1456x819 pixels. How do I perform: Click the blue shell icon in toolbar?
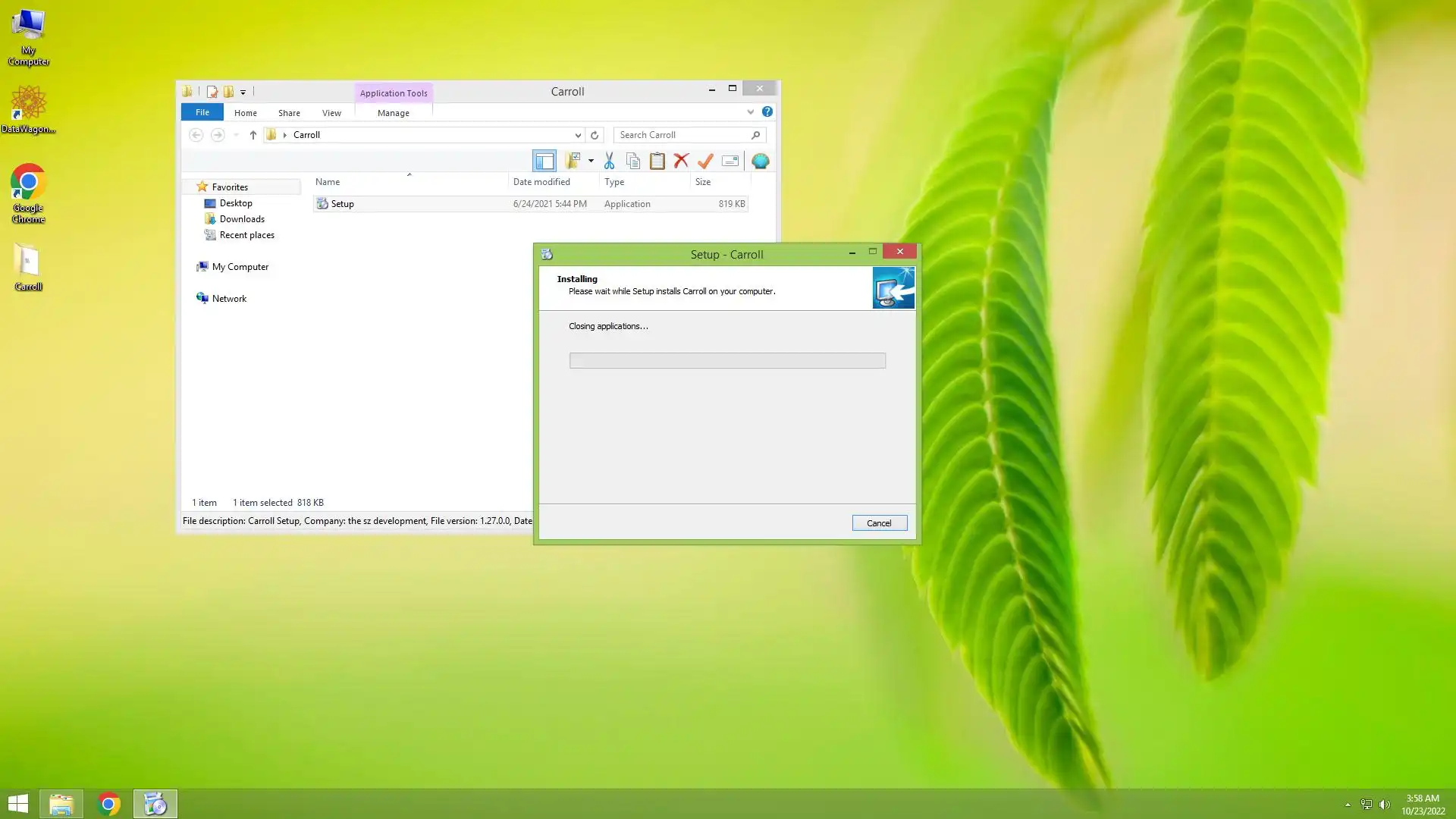coord(760,161)
